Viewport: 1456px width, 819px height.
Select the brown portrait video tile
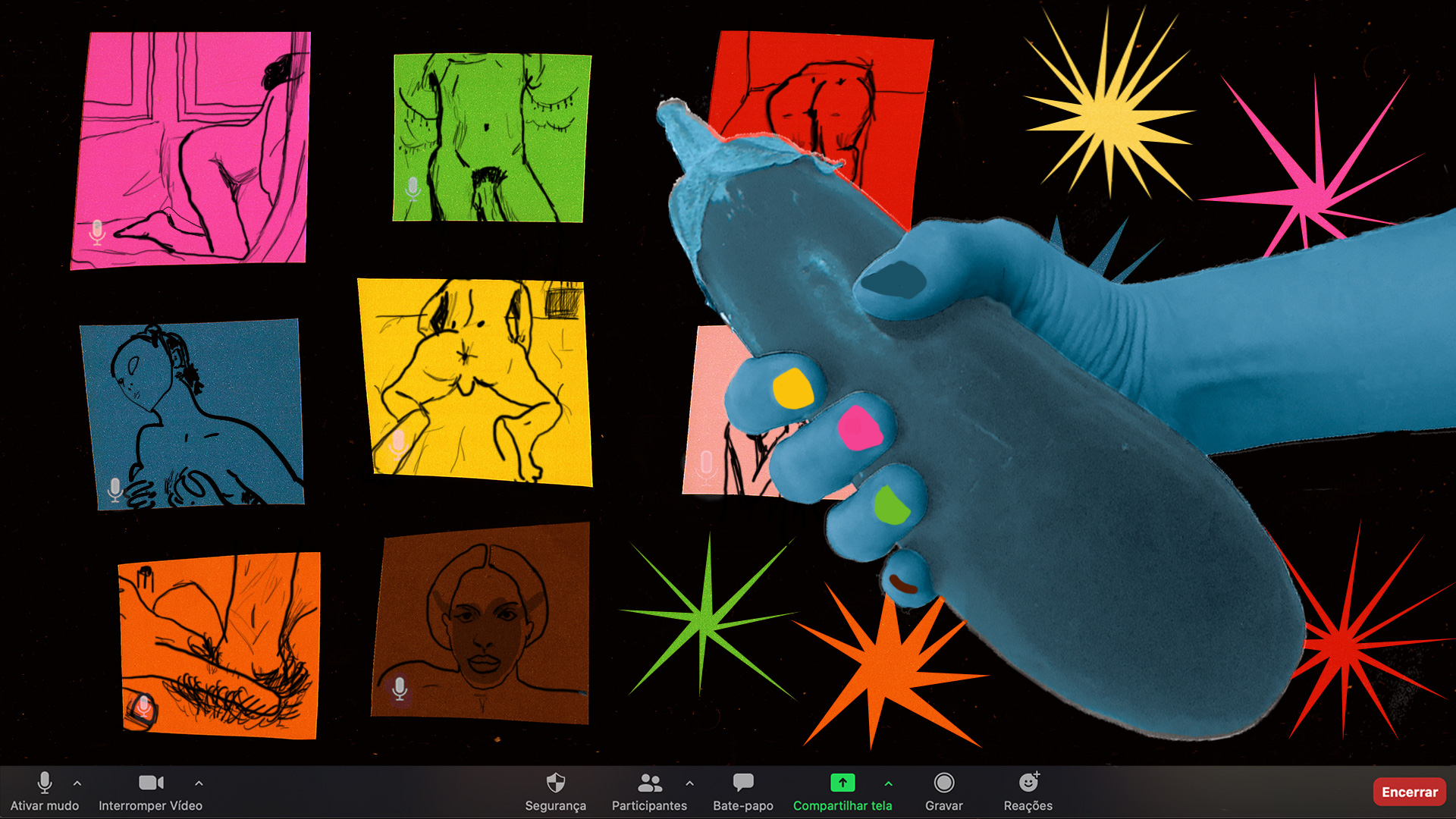481,622
